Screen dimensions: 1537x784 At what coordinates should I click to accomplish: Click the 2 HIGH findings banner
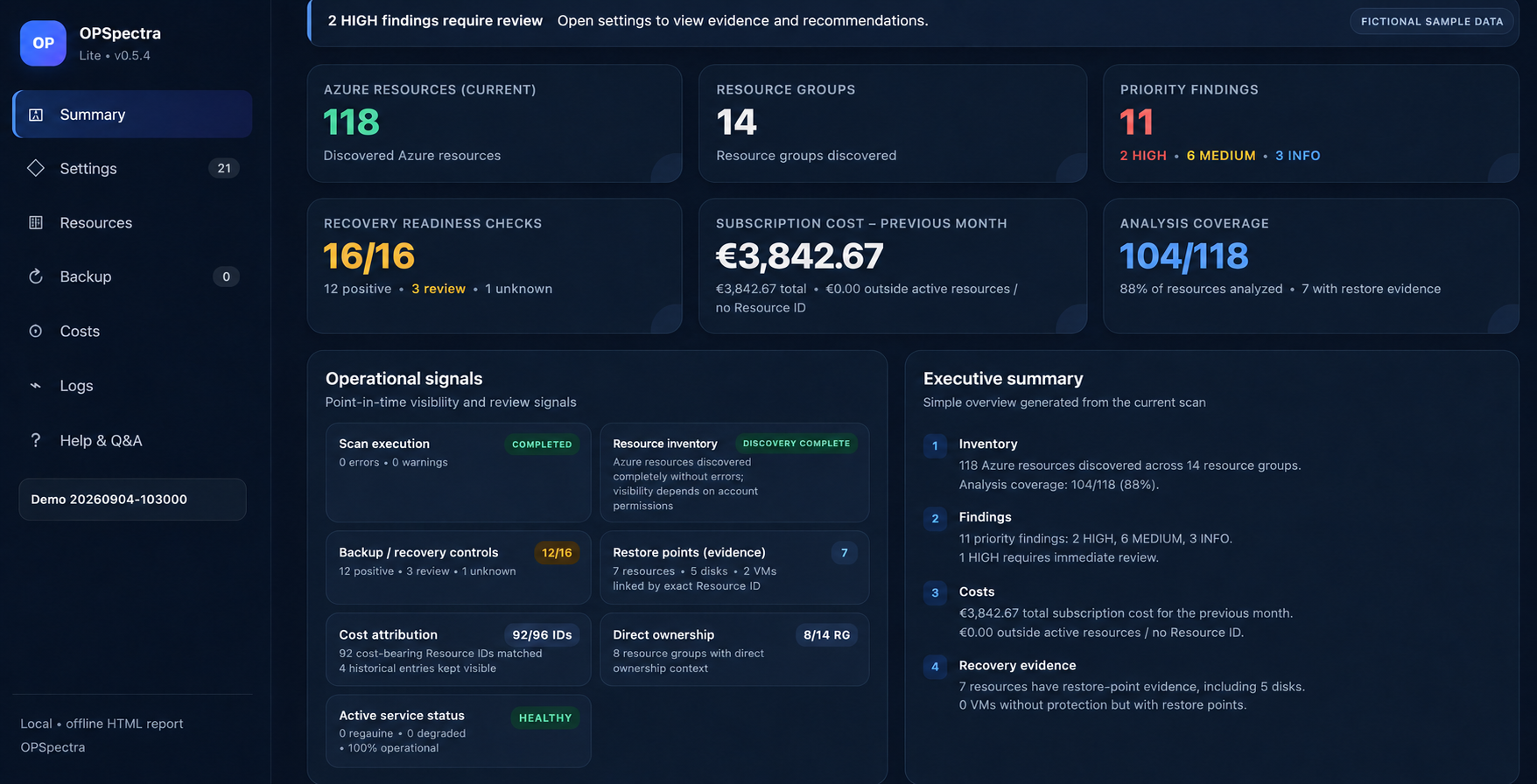pos(913,21)
